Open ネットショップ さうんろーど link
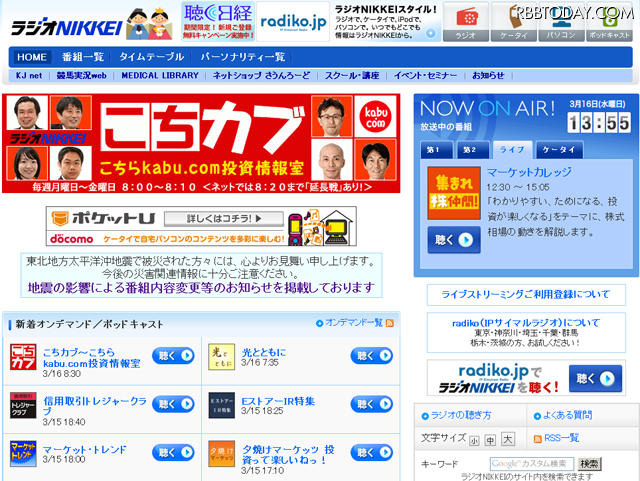640x481 pixels. point(261,76)
